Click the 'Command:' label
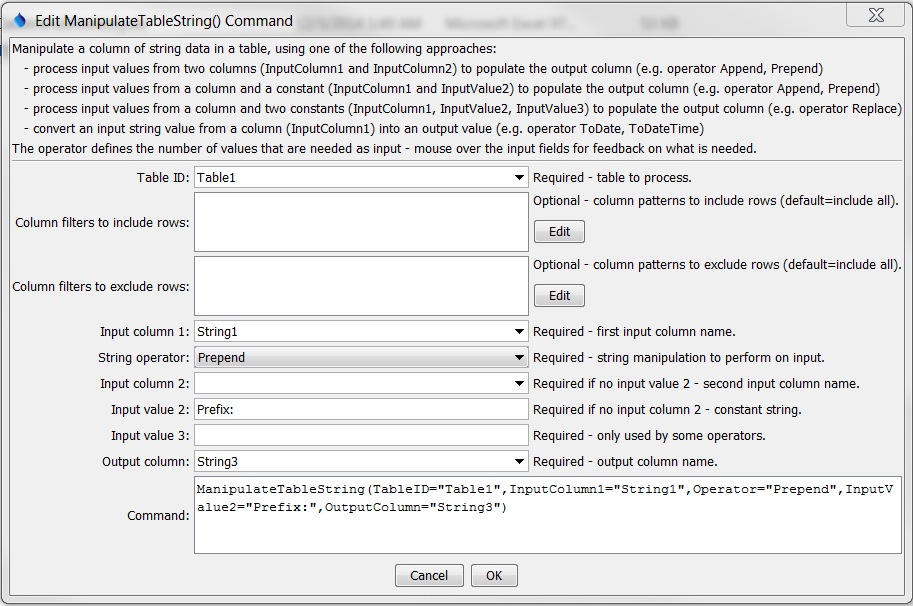913x606 pixels. 158,516
